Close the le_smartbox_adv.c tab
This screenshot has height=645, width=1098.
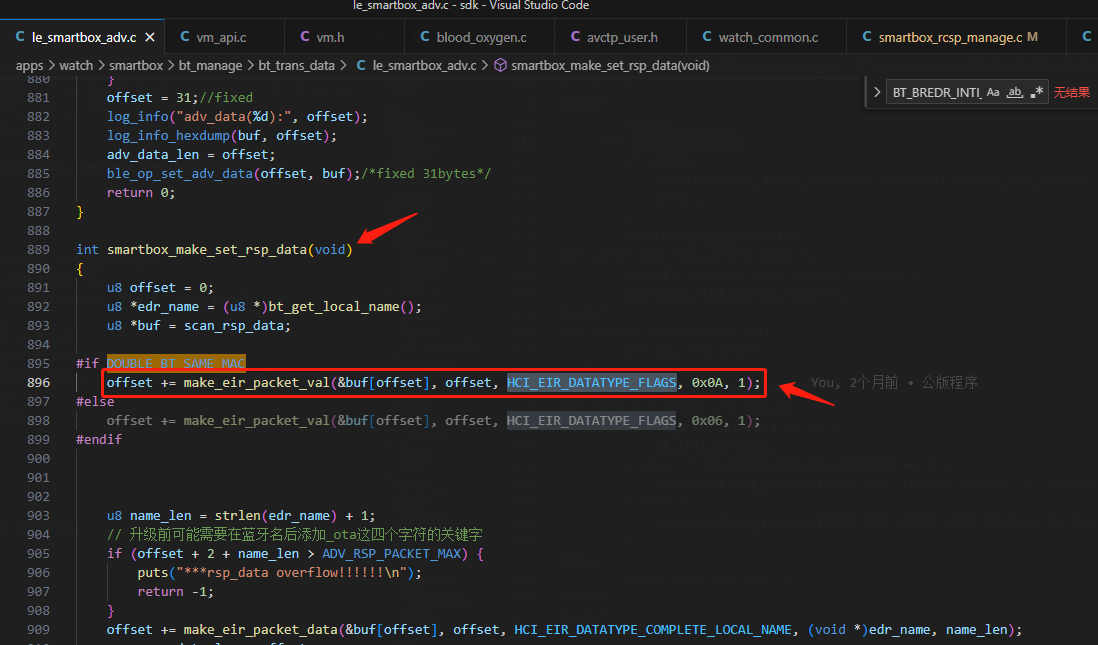[150, 37]
